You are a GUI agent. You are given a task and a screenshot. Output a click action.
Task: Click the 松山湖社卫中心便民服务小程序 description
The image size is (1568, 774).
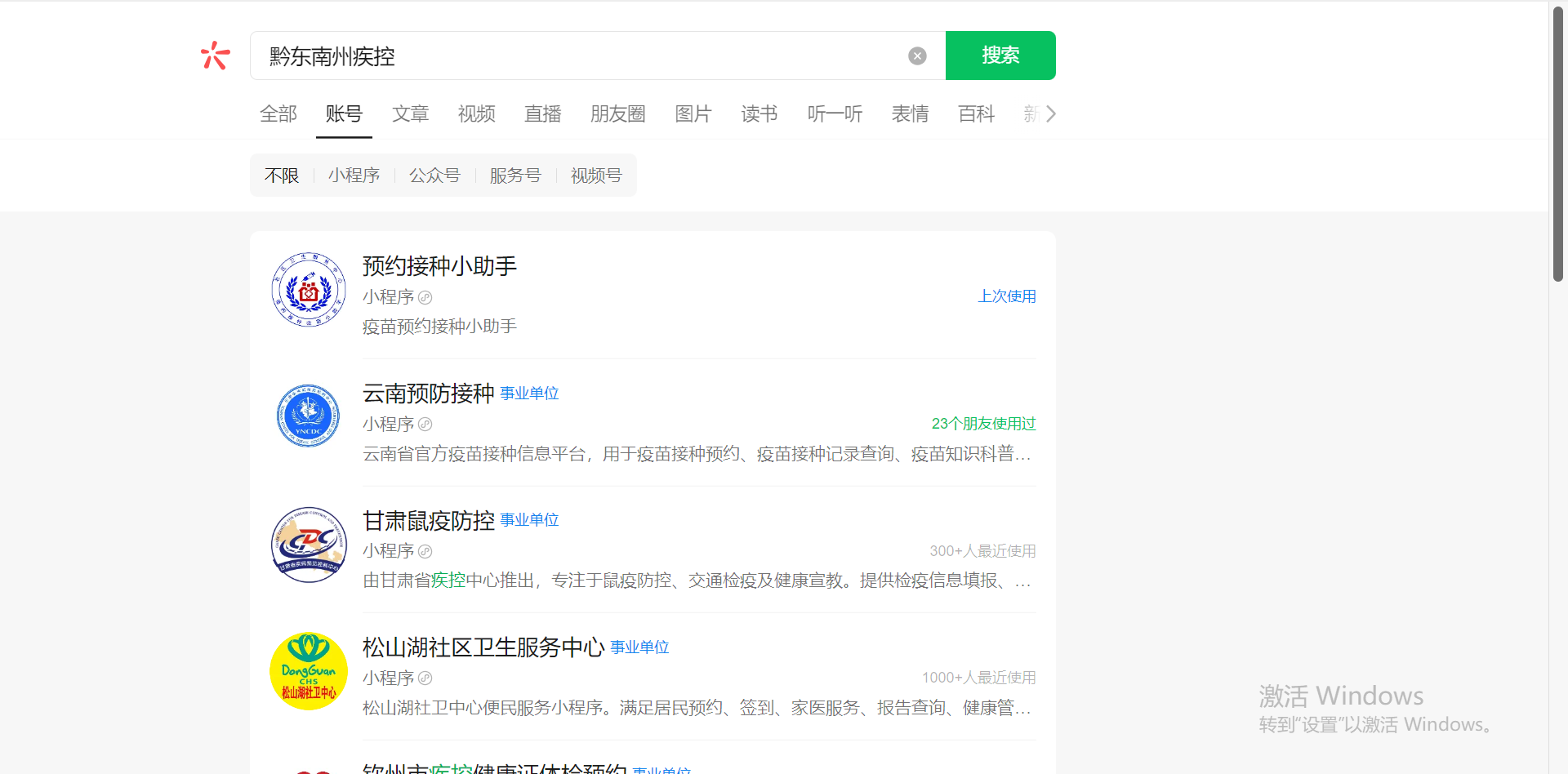click(x=697, y=708)
